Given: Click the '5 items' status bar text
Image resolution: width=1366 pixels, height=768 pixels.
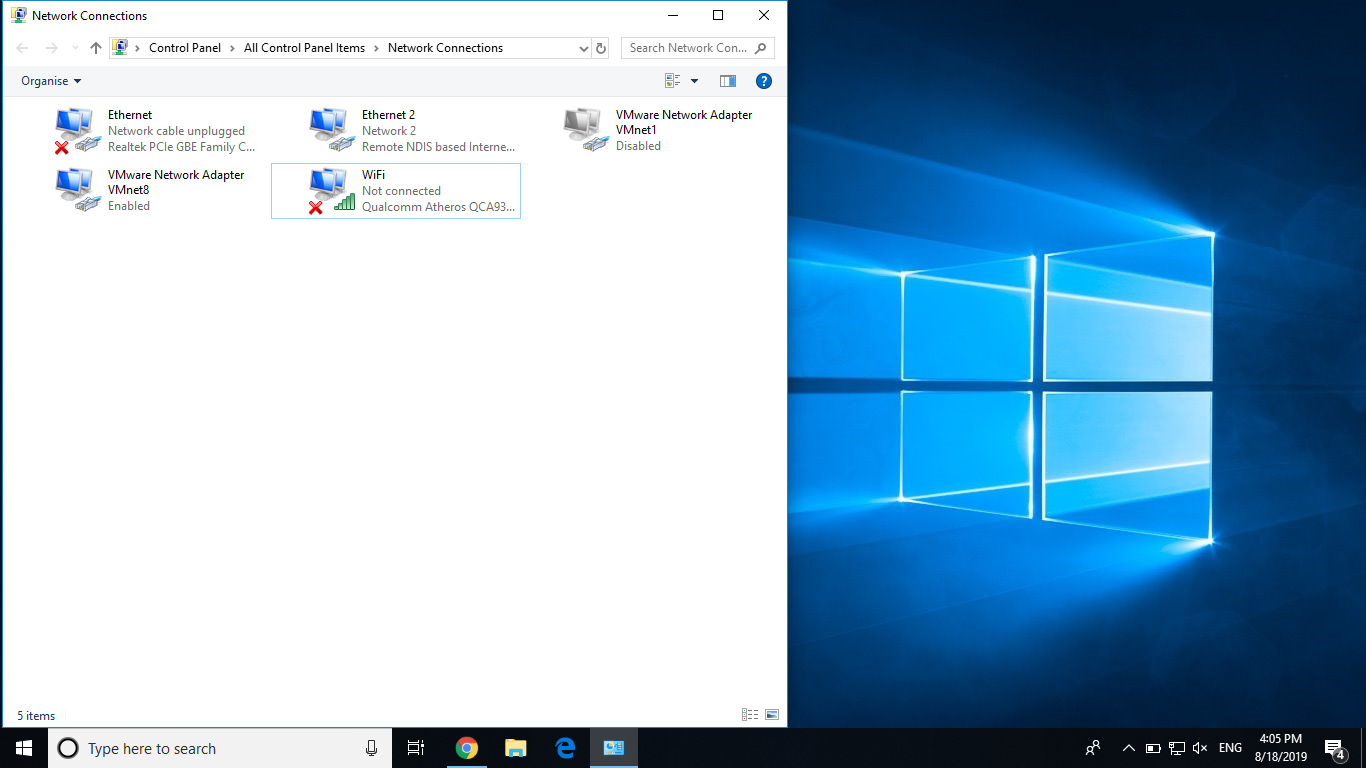Looking at the screenshot, I should click(x=36, y=716).
